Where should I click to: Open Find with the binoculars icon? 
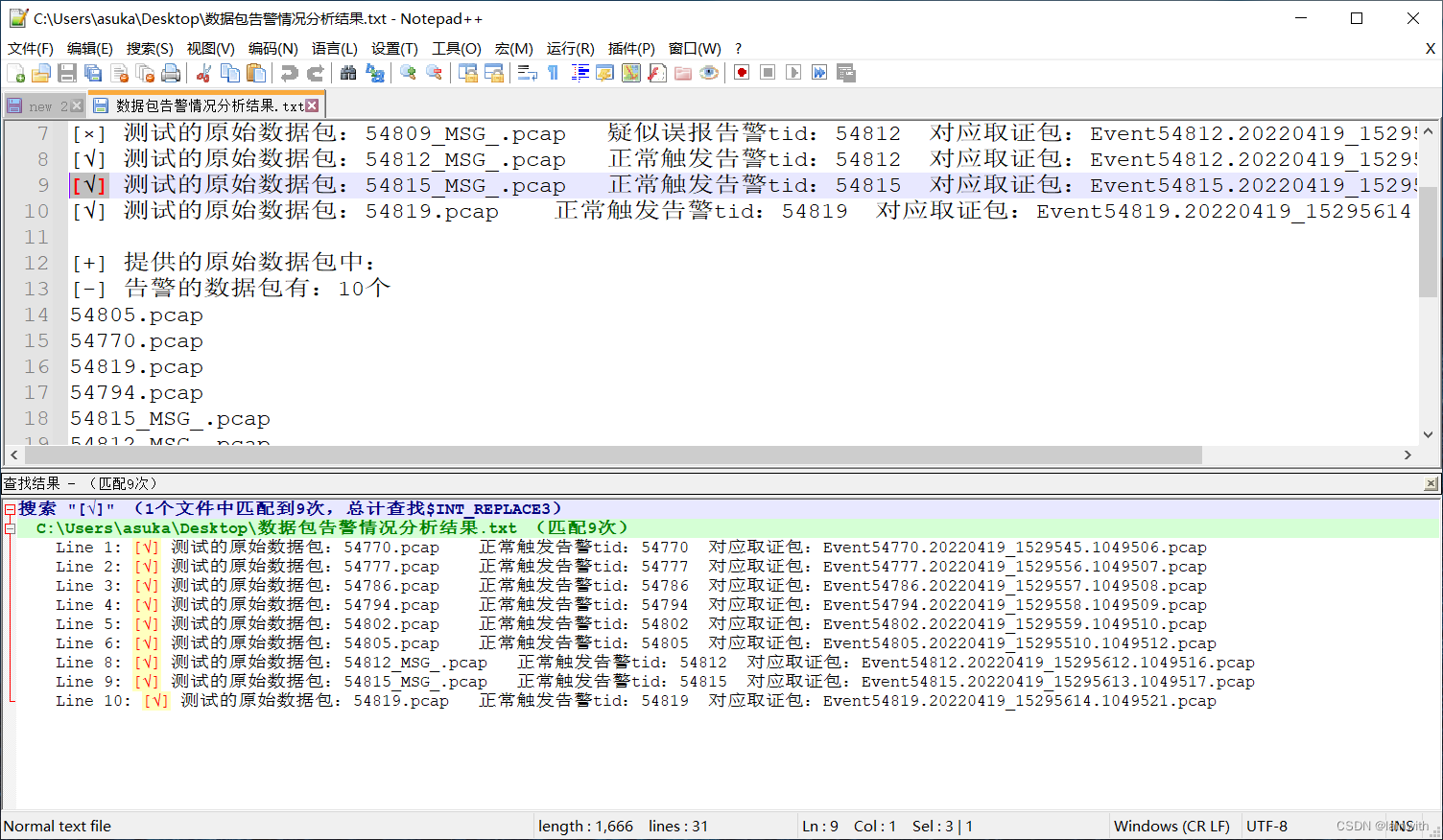348,73
